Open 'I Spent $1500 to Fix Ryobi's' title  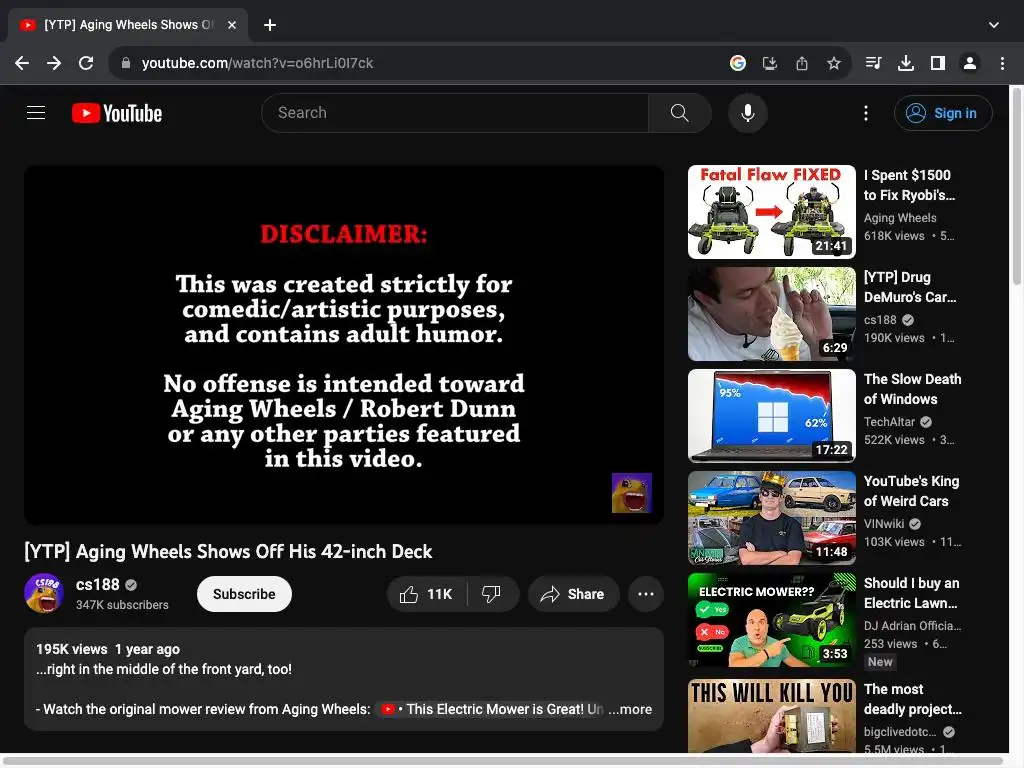(909, 185)
